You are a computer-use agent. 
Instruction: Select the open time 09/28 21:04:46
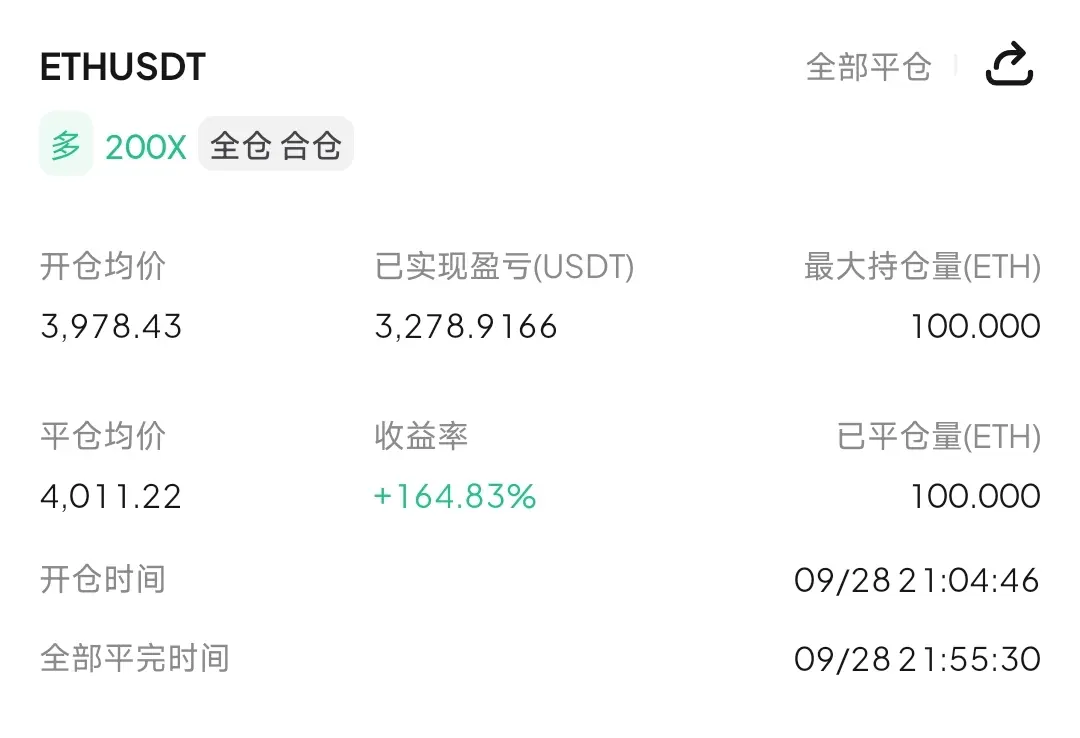pos(917,581)
